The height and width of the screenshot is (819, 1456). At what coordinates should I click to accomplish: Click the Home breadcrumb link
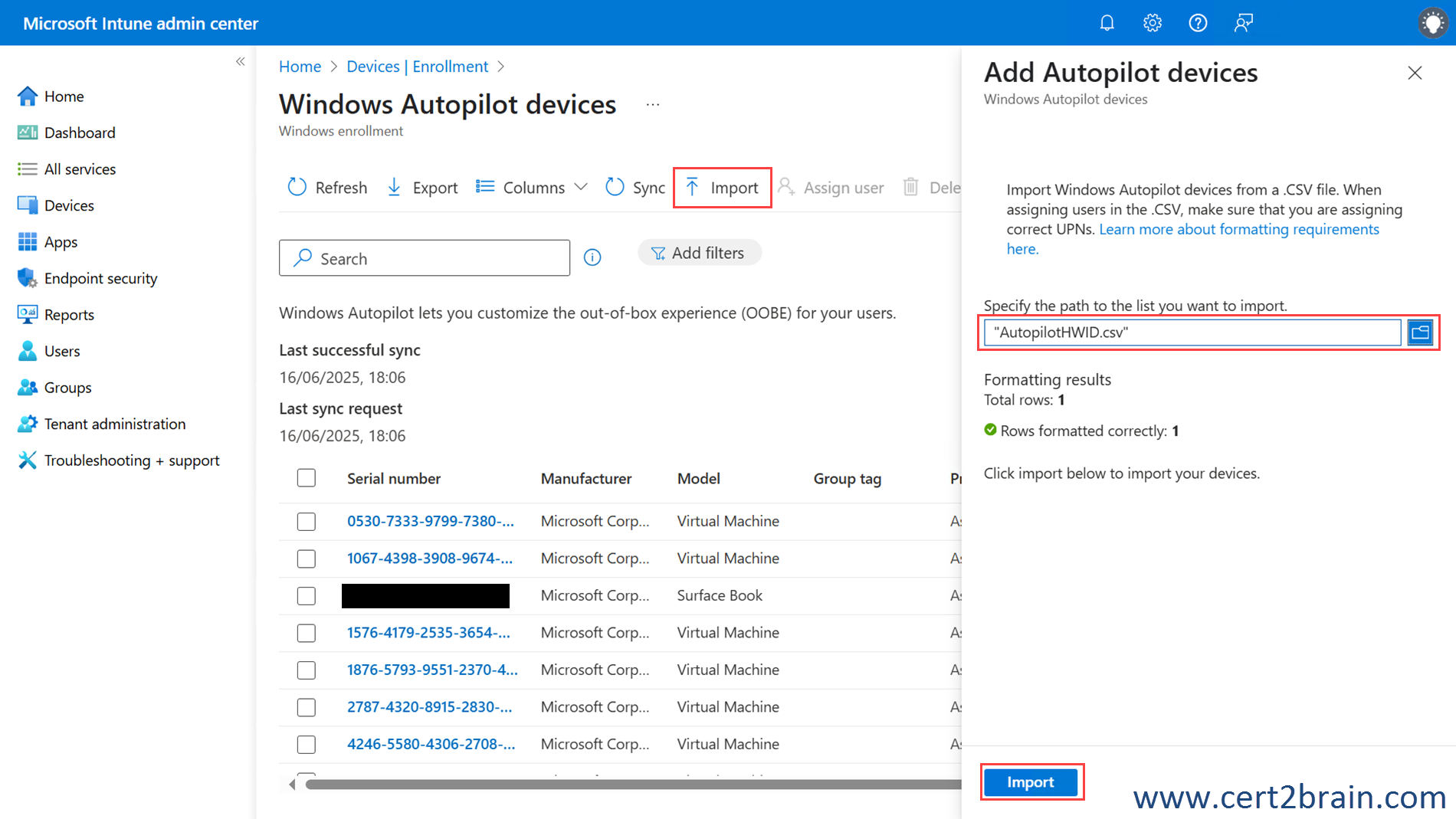300,67
